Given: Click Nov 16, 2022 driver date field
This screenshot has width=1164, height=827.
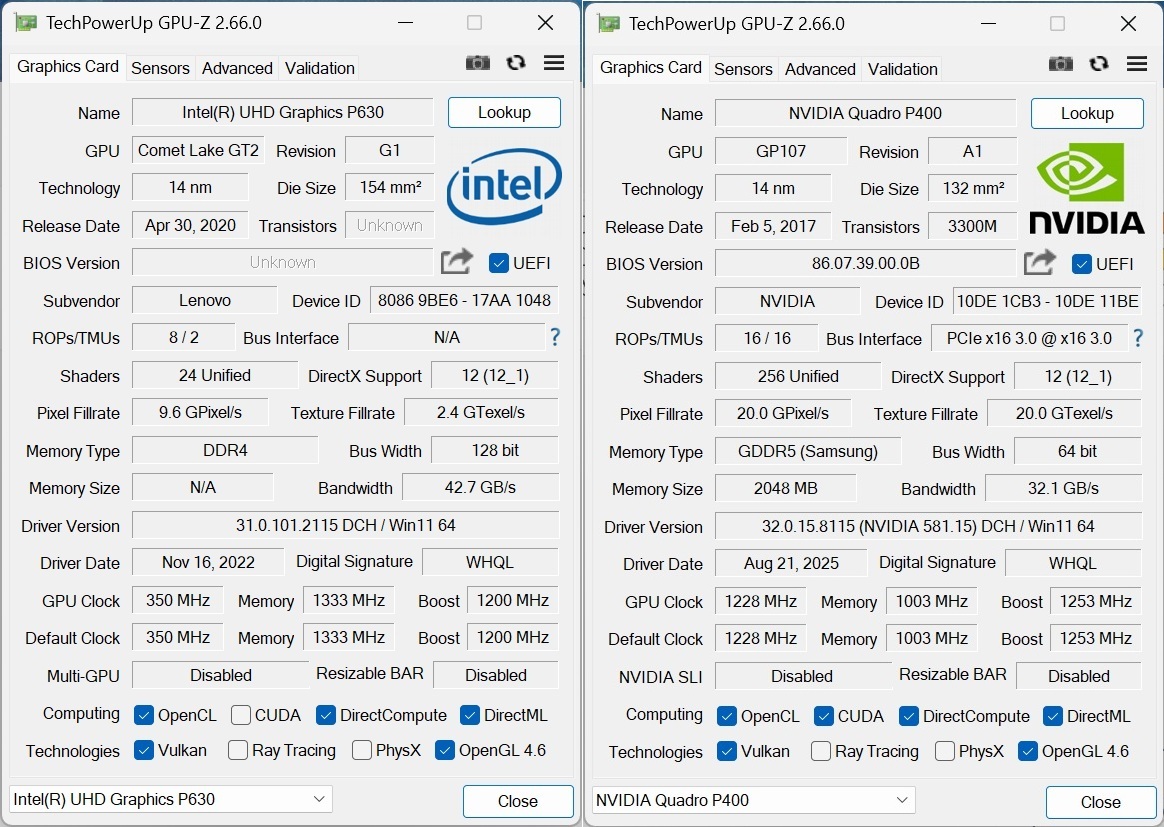Looking at the screenshot, I should [208, 562].
